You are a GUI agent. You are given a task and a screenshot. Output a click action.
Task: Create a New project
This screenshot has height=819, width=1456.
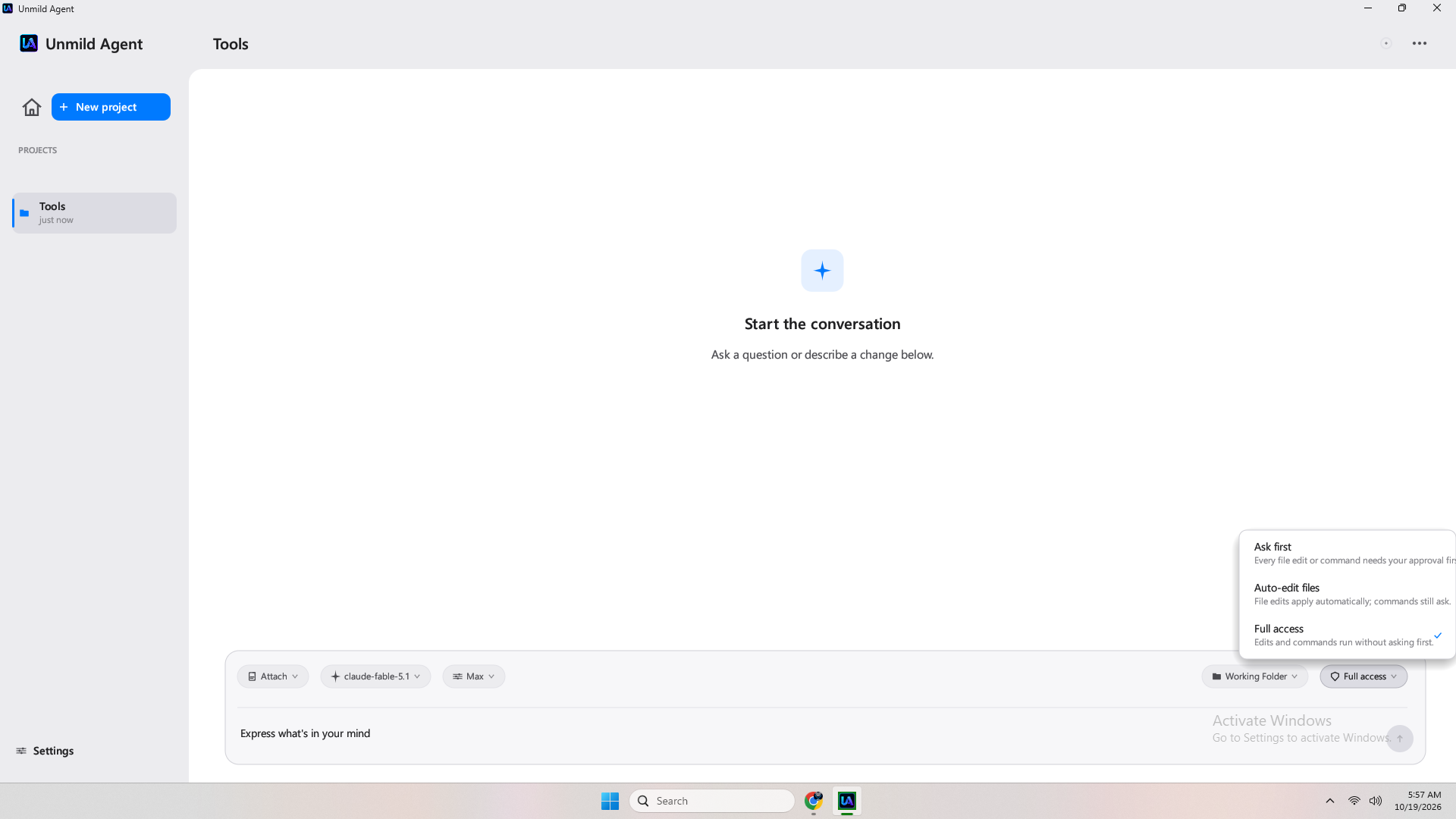[x=111, y=107]
